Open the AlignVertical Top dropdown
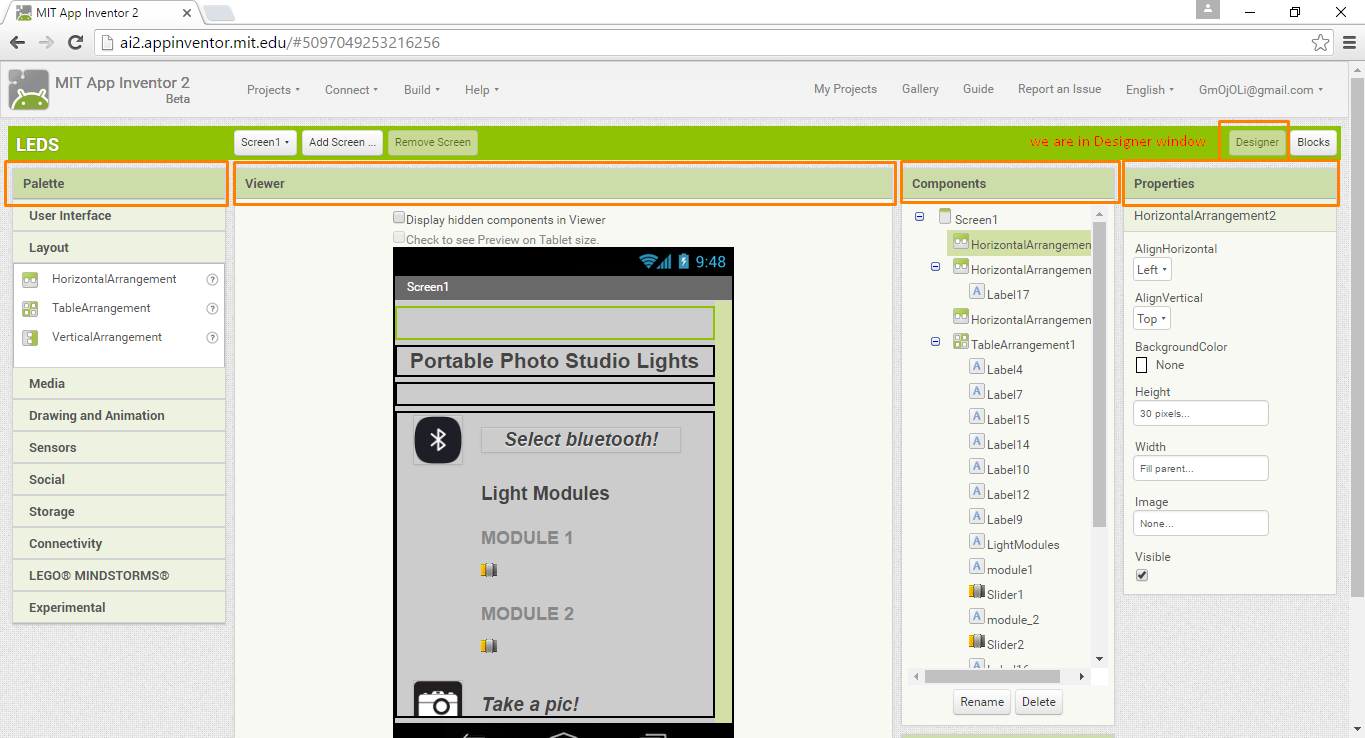This screenshot has height=738, width=1365. 1152,319
